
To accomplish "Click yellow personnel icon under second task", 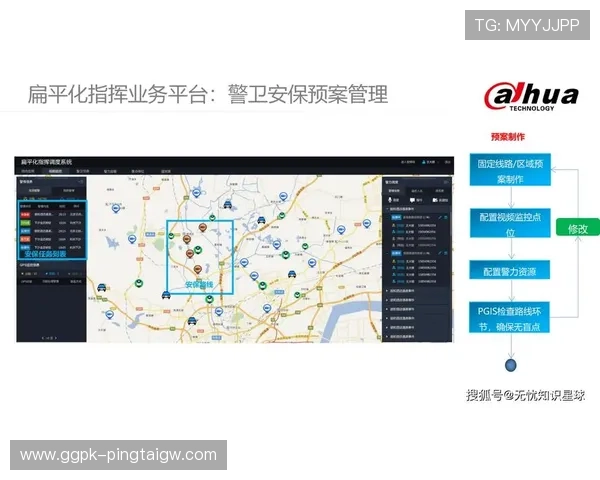I will (394, 261).
